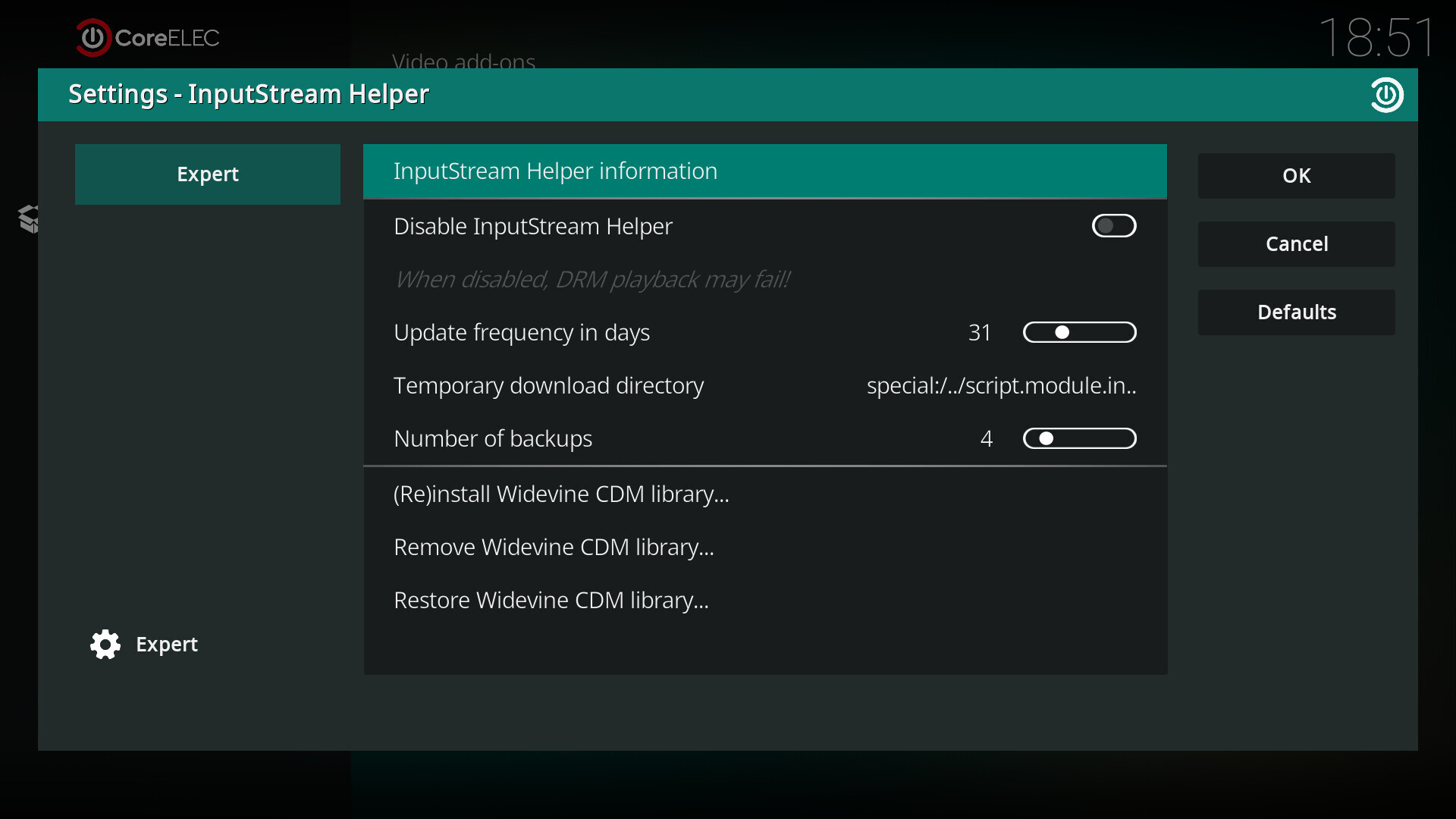Click the Expert settings level label

pos(167,645)
